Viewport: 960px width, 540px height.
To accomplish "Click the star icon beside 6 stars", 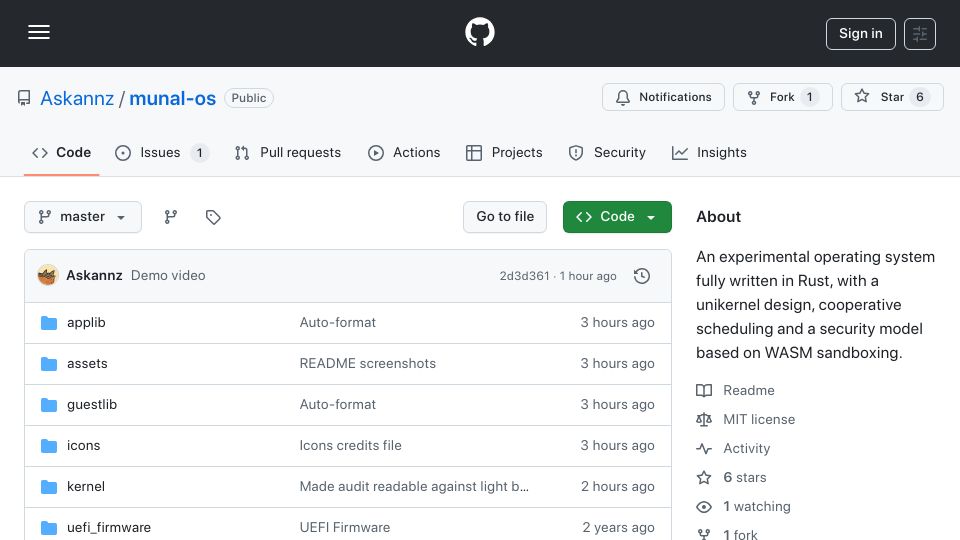I will coord(704,478).
